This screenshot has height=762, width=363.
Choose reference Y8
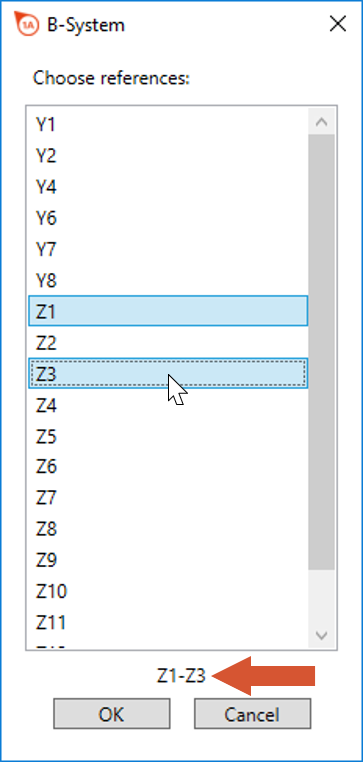(168, 280)
